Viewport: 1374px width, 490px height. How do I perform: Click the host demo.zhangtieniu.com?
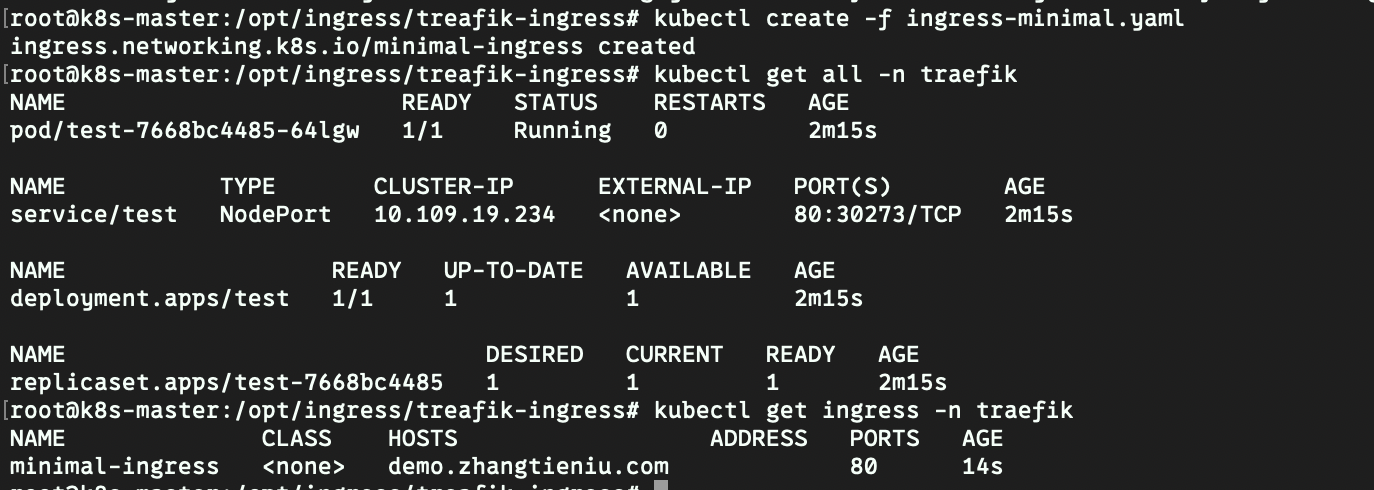pyautogui.click(x=528, y=466)
